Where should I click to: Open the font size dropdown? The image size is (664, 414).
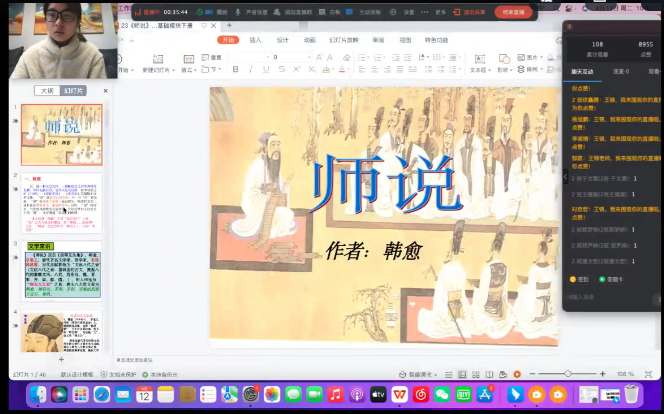[x=310, y=57]
